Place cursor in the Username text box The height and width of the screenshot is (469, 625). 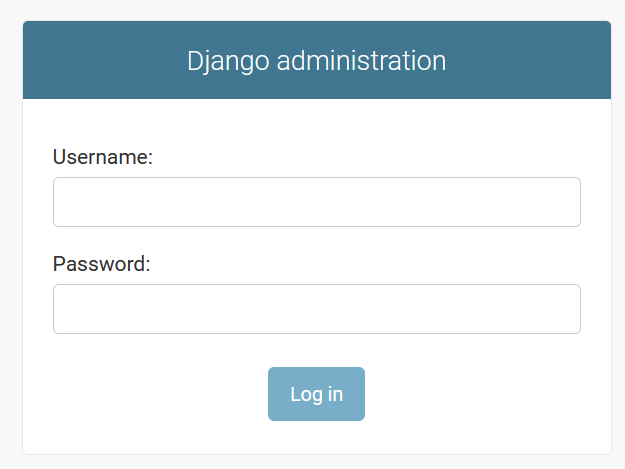(x=316, y=202)
